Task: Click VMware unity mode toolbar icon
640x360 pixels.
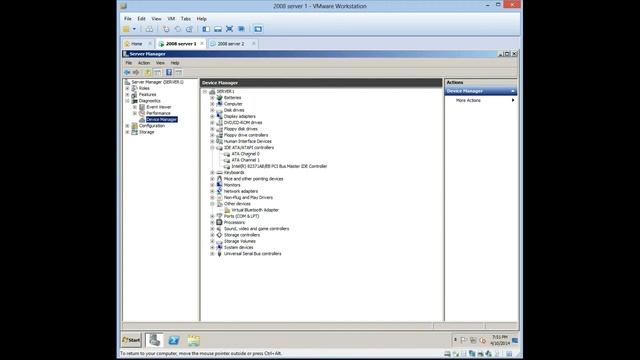Action: tap(241, 29)
